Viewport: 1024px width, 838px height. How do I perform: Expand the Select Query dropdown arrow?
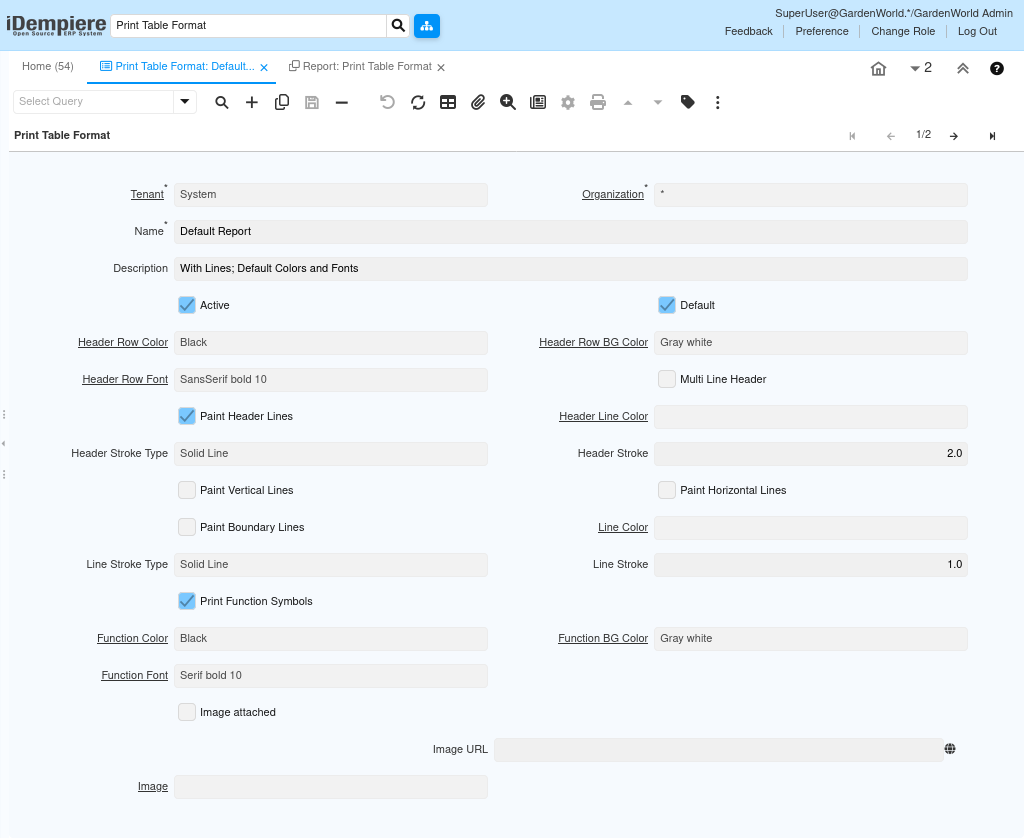coord(185,102)
